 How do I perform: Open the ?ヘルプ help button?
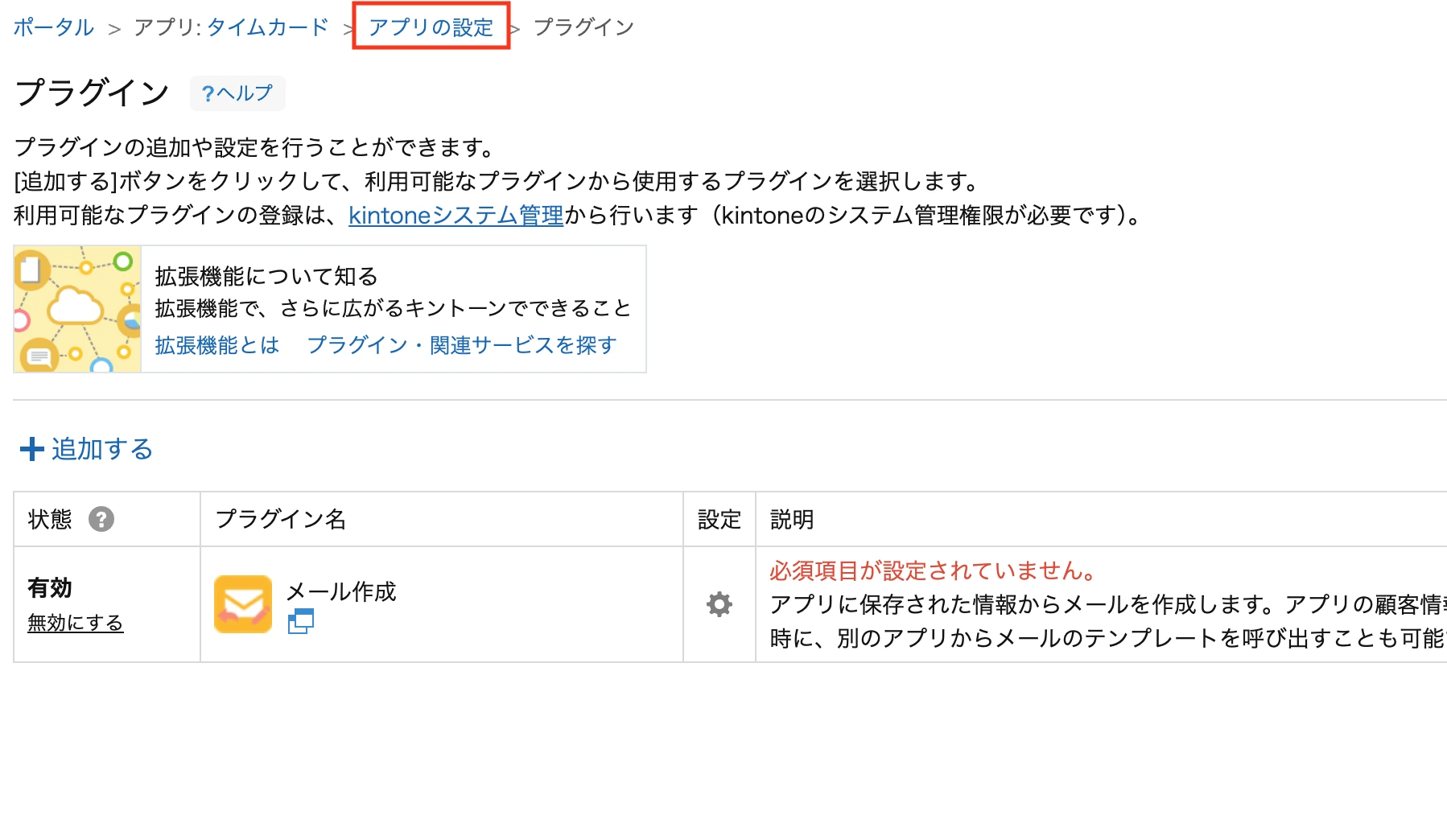[x=237, y=93]
